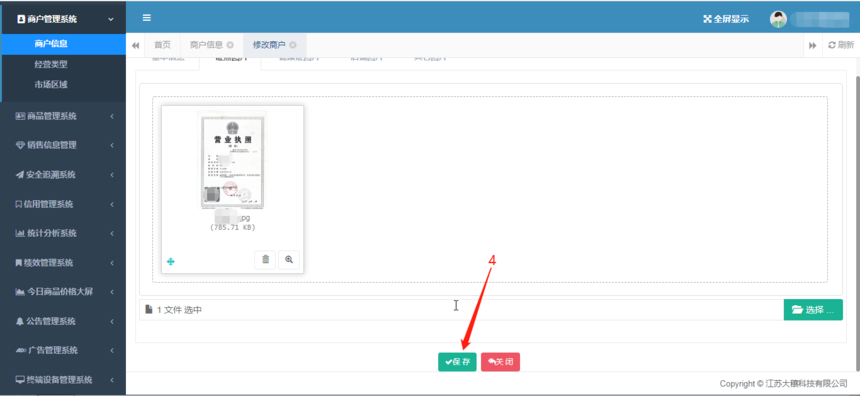Screen dimensions: 860x396
Task: Close the 修改商户 tab with its x icon
Action: [293, 45]
